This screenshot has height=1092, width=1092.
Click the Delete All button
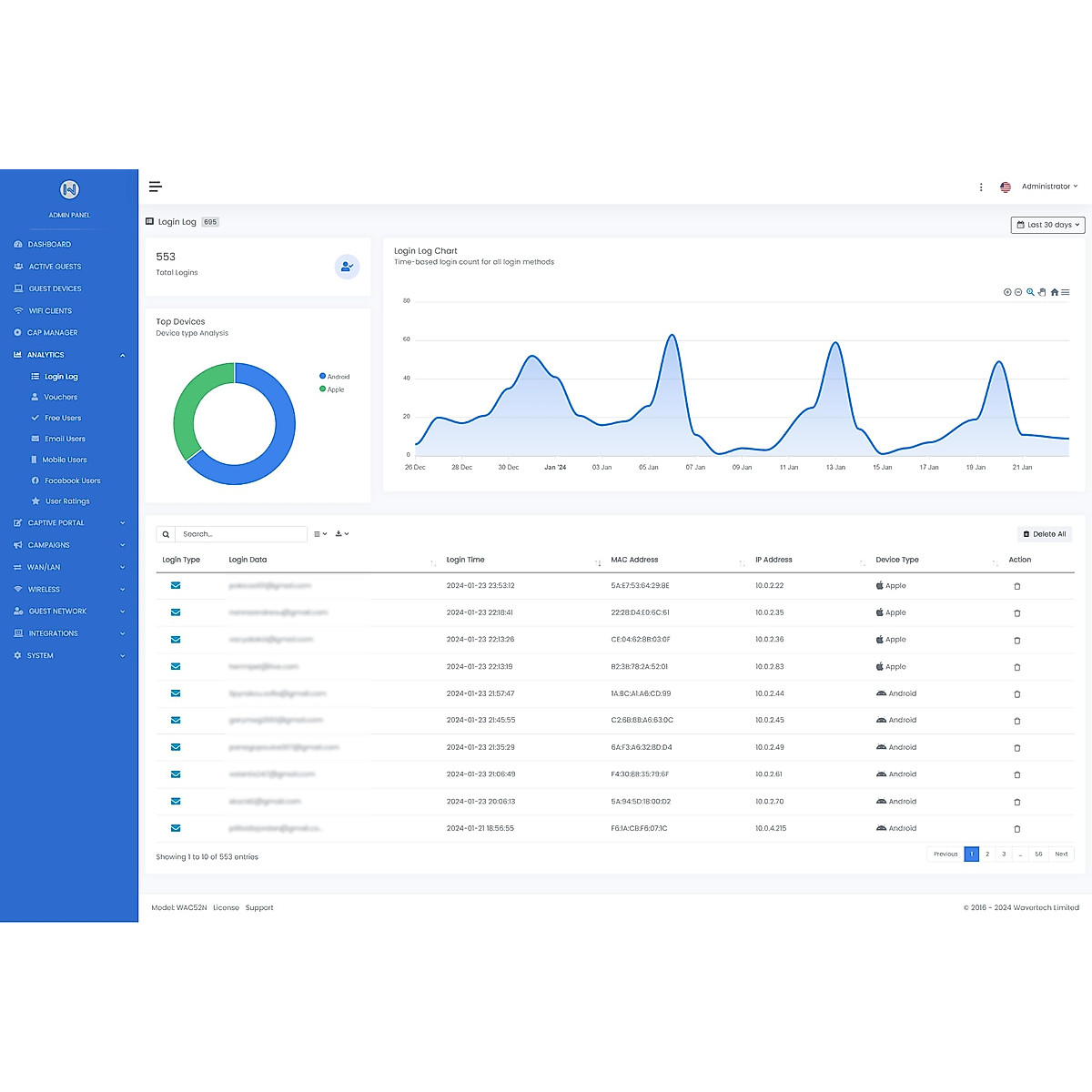[x=1044, y=534]
